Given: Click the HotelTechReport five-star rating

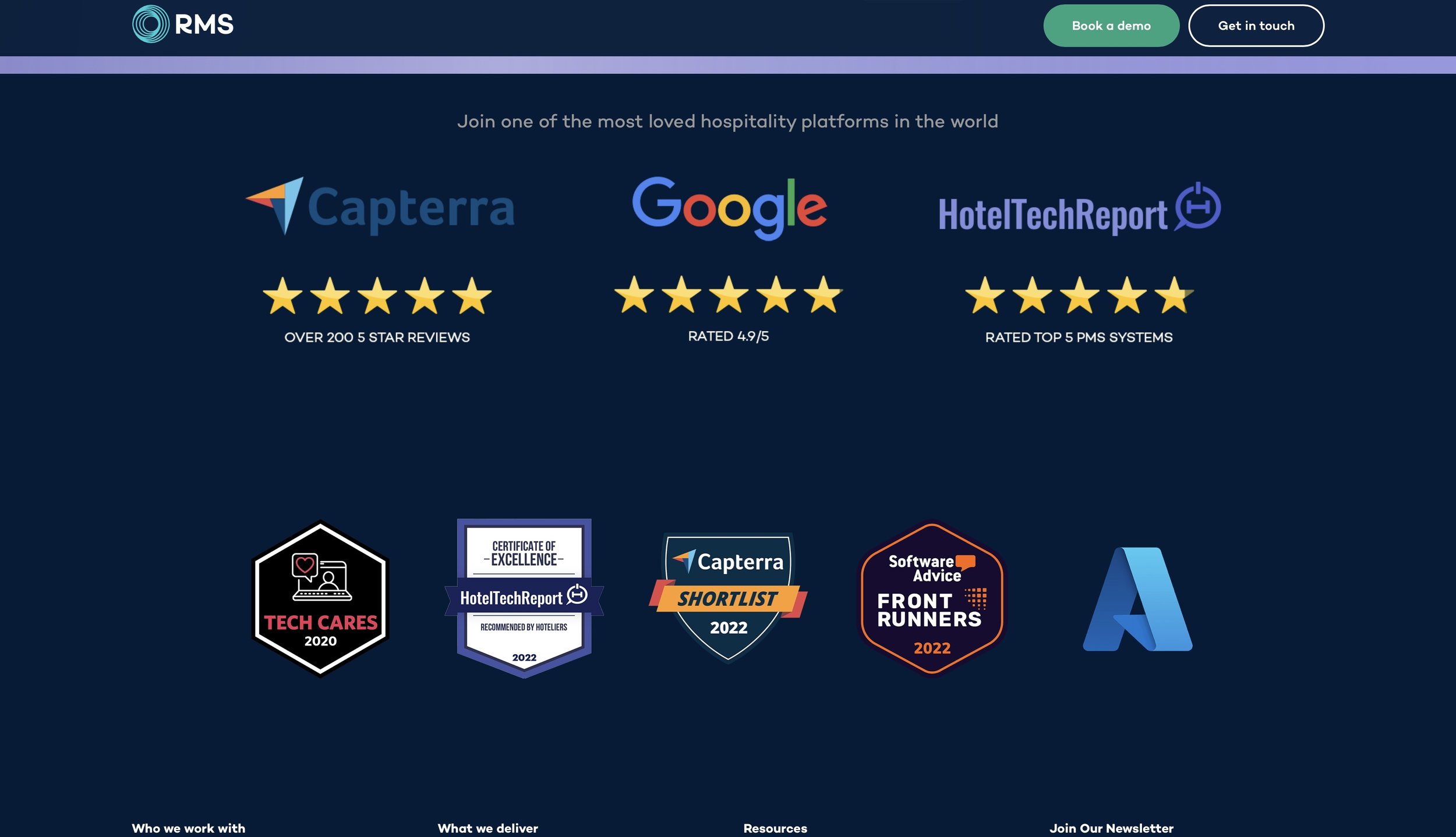Looking at the screenshot, I should (1079, 296).
